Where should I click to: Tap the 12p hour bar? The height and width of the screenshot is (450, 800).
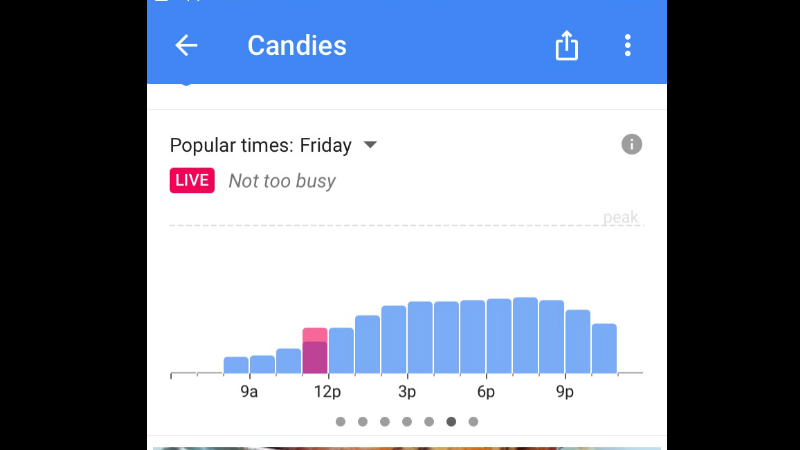tap(341, 351)
